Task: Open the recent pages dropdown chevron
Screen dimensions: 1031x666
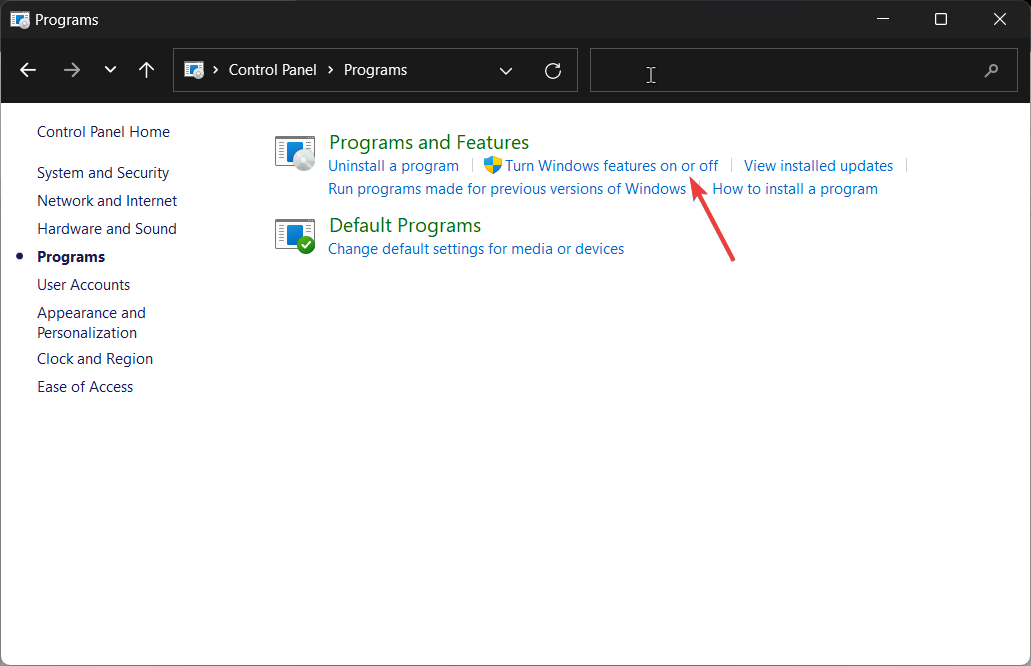Action: tap(109, 70)
